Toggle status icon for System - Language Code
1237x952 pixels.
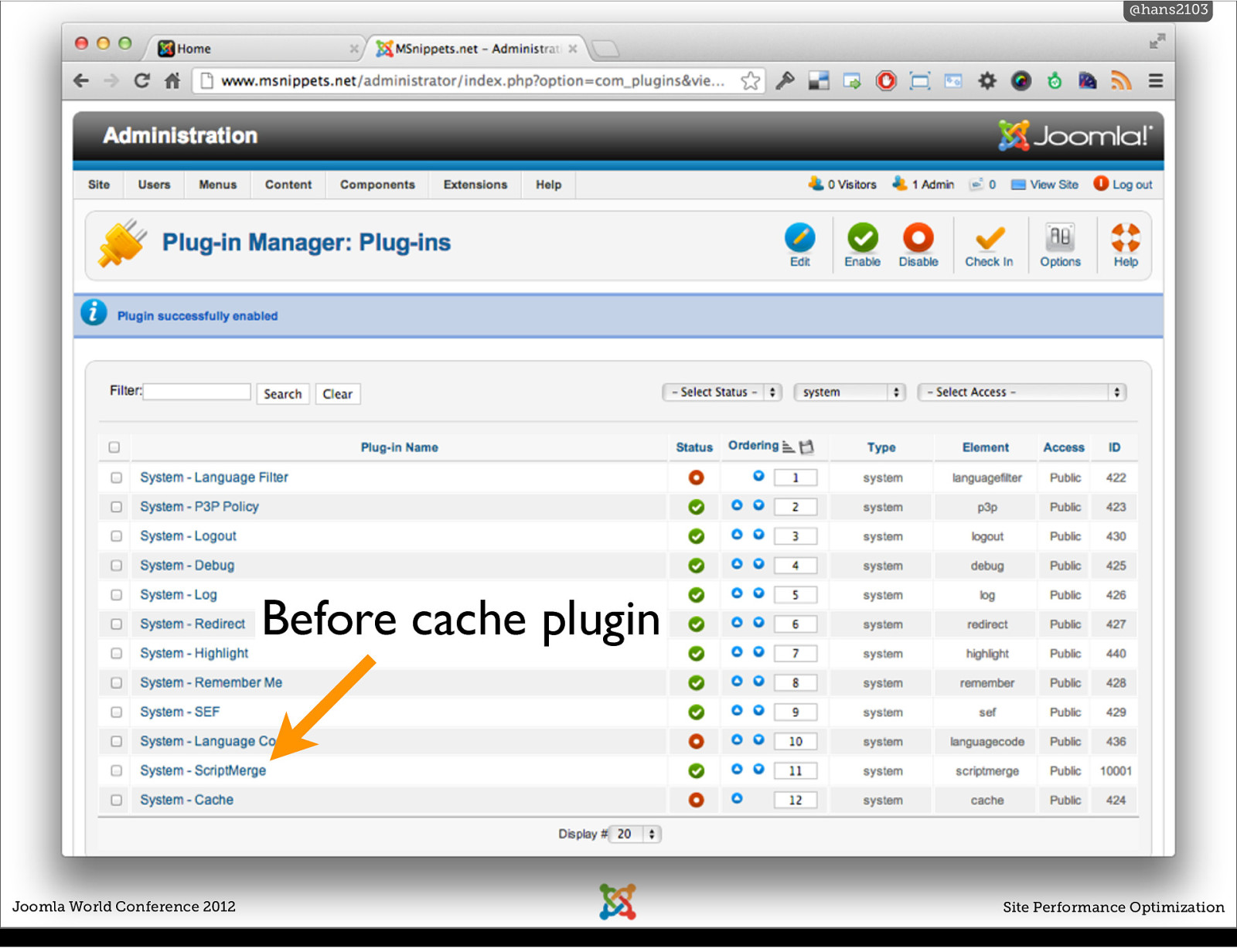tap(696, 741)
